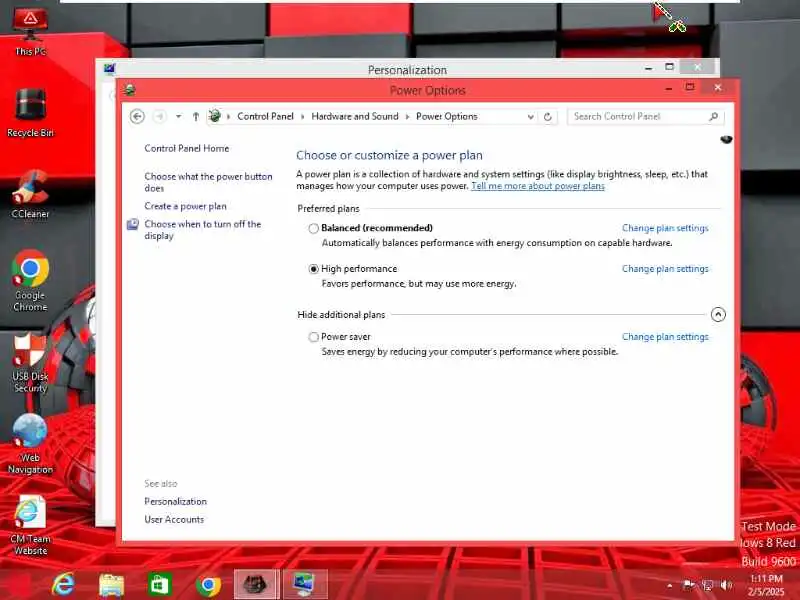800x600 pixels.
Task: Select the Balanced (recommended) plan
Action: tap(313, 228)
